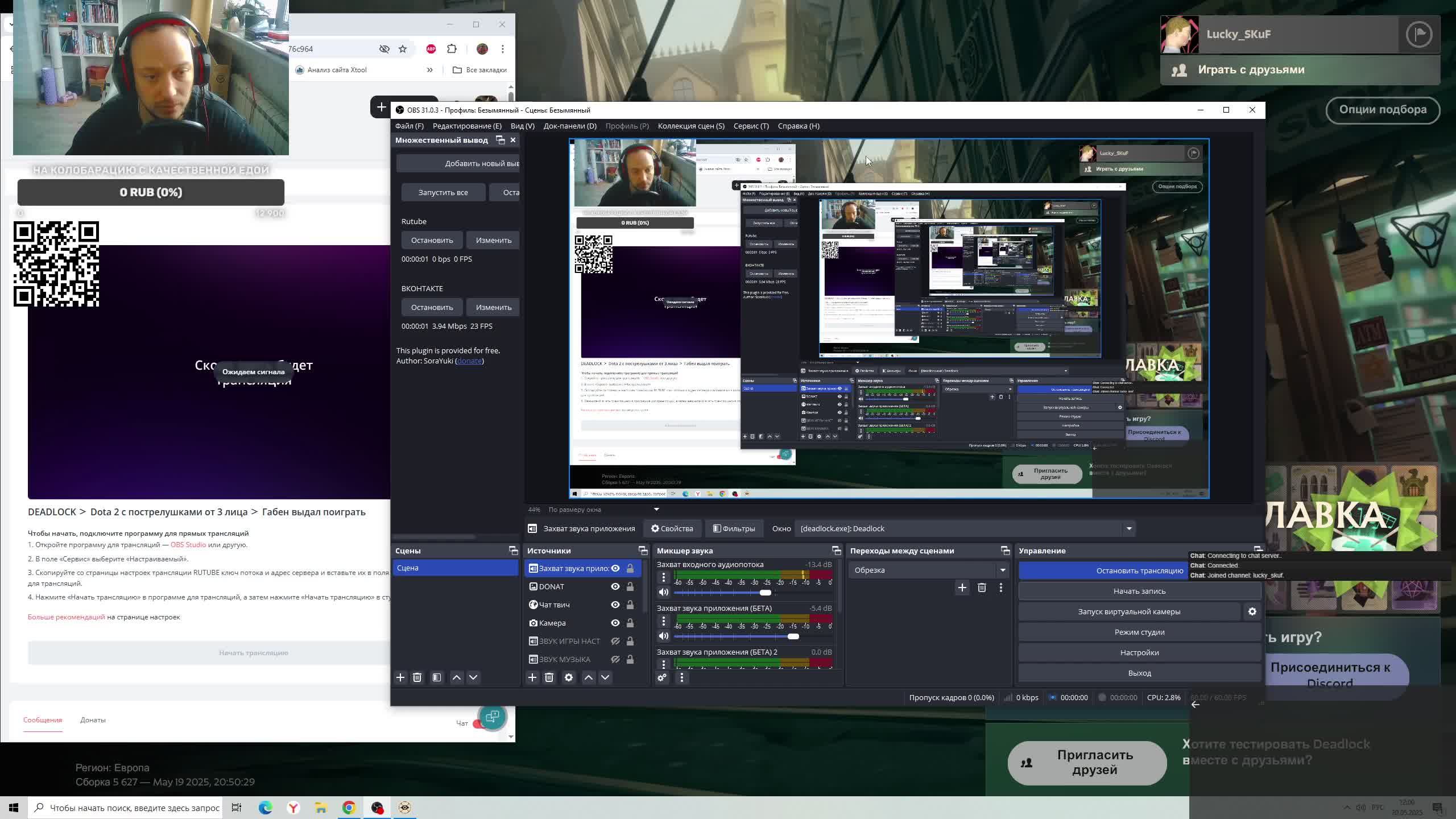Open options dots for Захват входного аудиопотока
The height and width of the screenshot is (819, 1456).
pos(663,577)
